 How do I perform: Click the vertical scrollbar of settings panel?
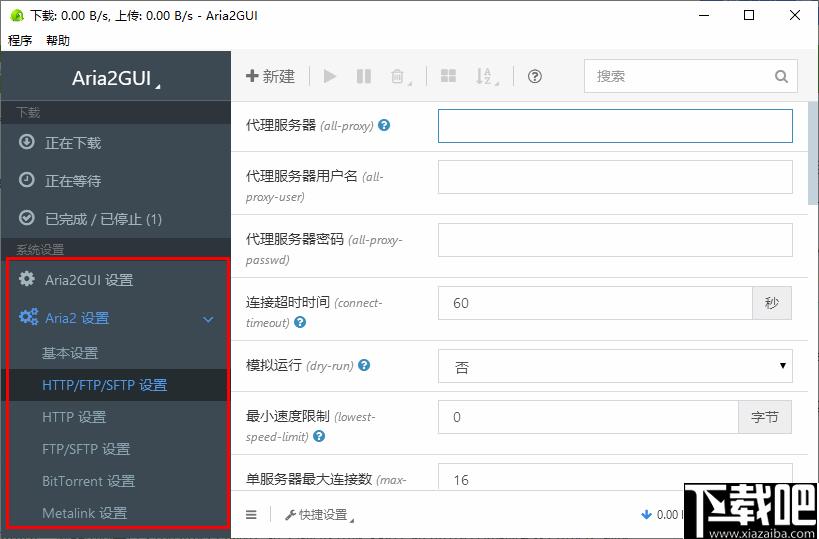pyautogui.click(x=813, y=154)
